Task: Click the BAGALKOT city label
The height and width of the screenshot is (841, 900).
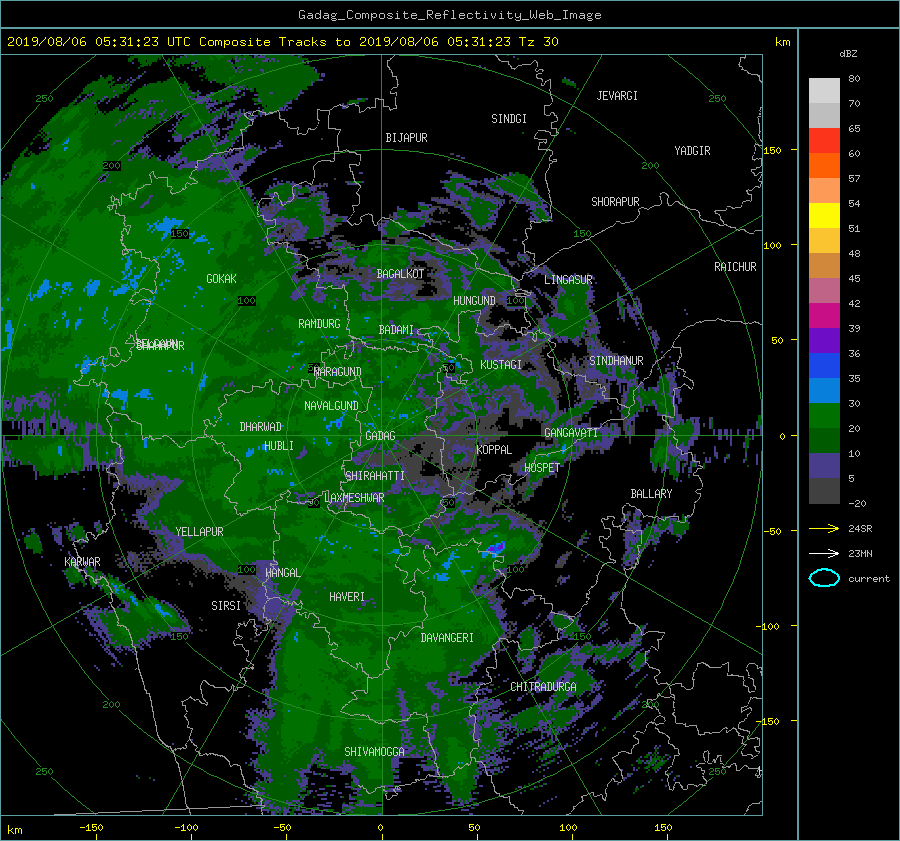Action: click(400, 274)
